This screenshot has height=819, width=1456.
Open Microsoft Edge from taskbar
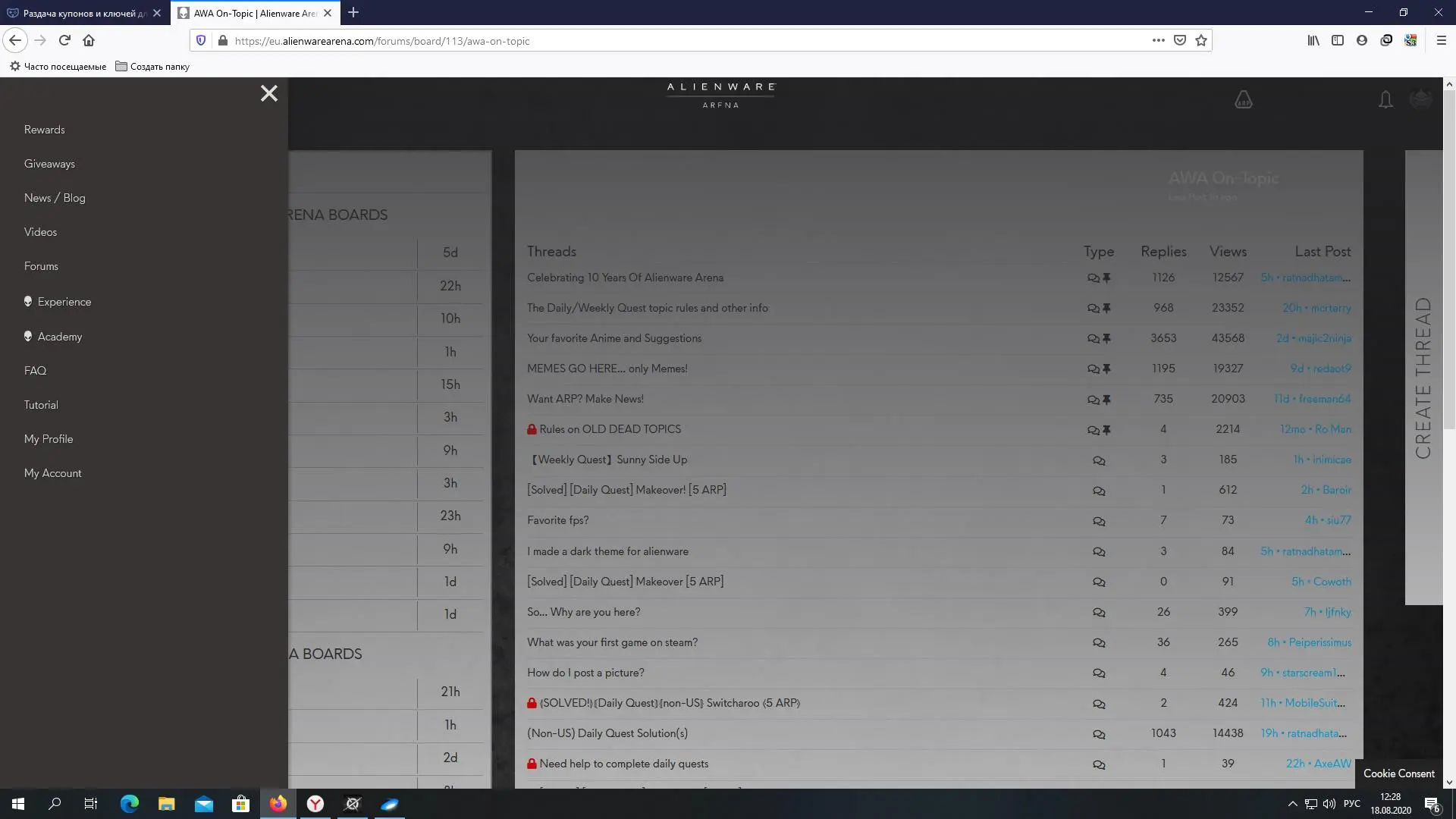(x=130, y=804)
